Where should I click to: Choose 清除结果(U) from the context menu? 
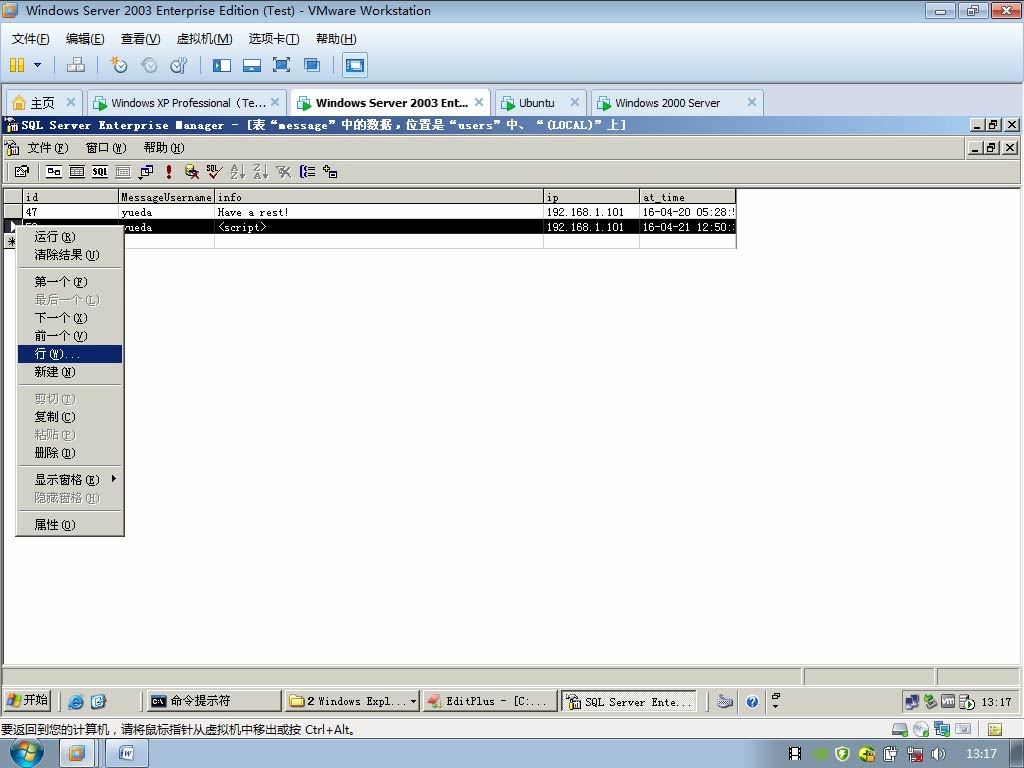coord(70,255)
